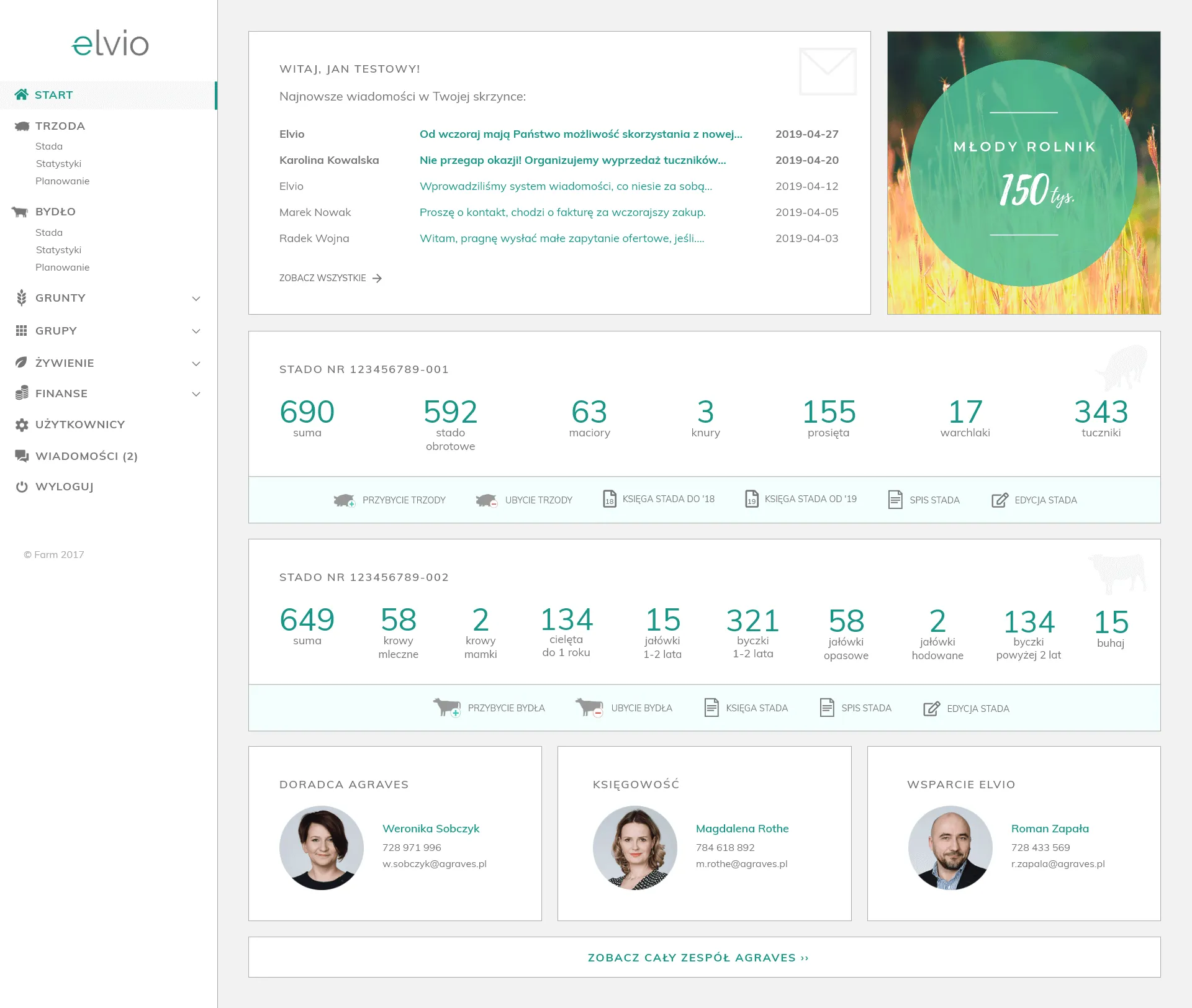Open message from Marek Nowak about invoice
1192x1008 pixels.
tap(562, 212)
